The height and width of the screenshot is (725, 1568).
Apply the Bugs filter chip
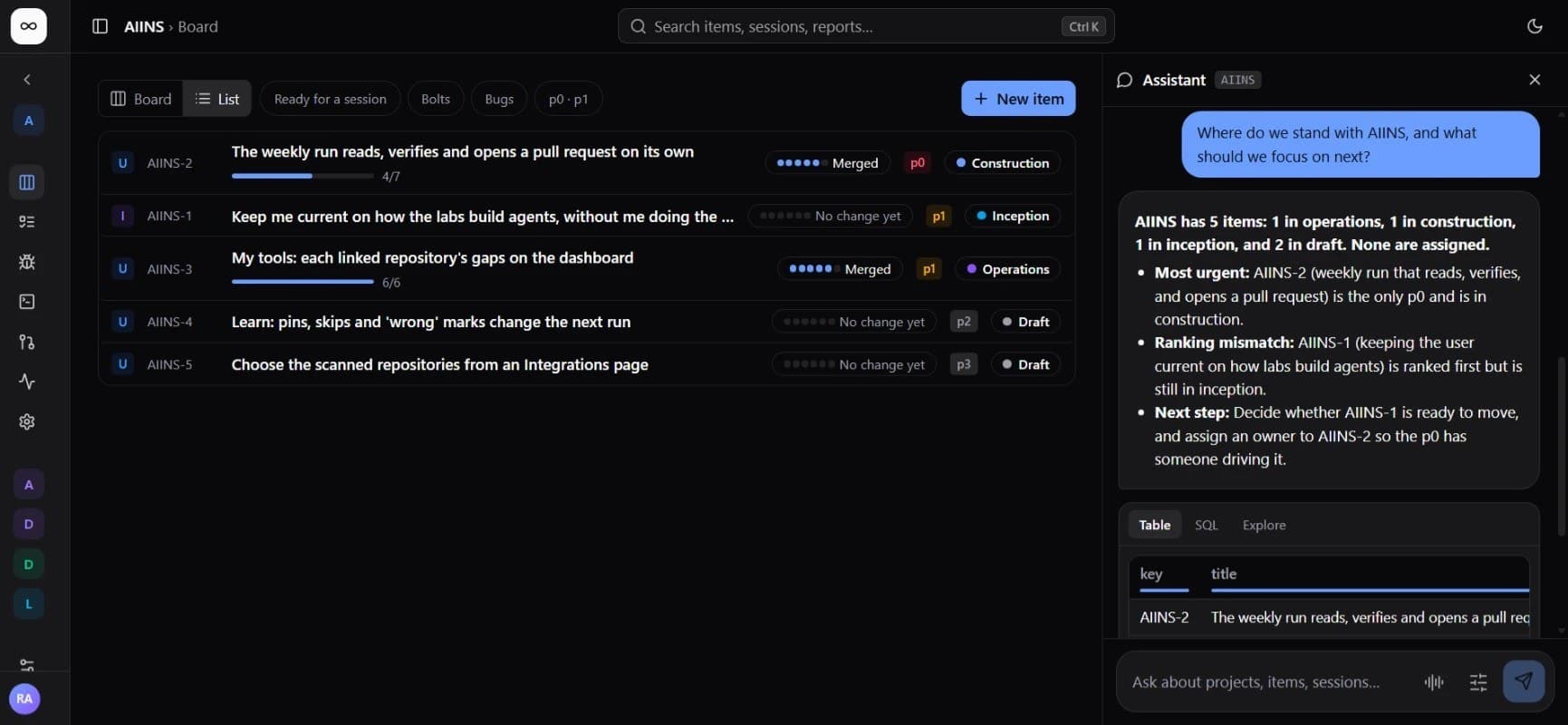coord(499,99)
